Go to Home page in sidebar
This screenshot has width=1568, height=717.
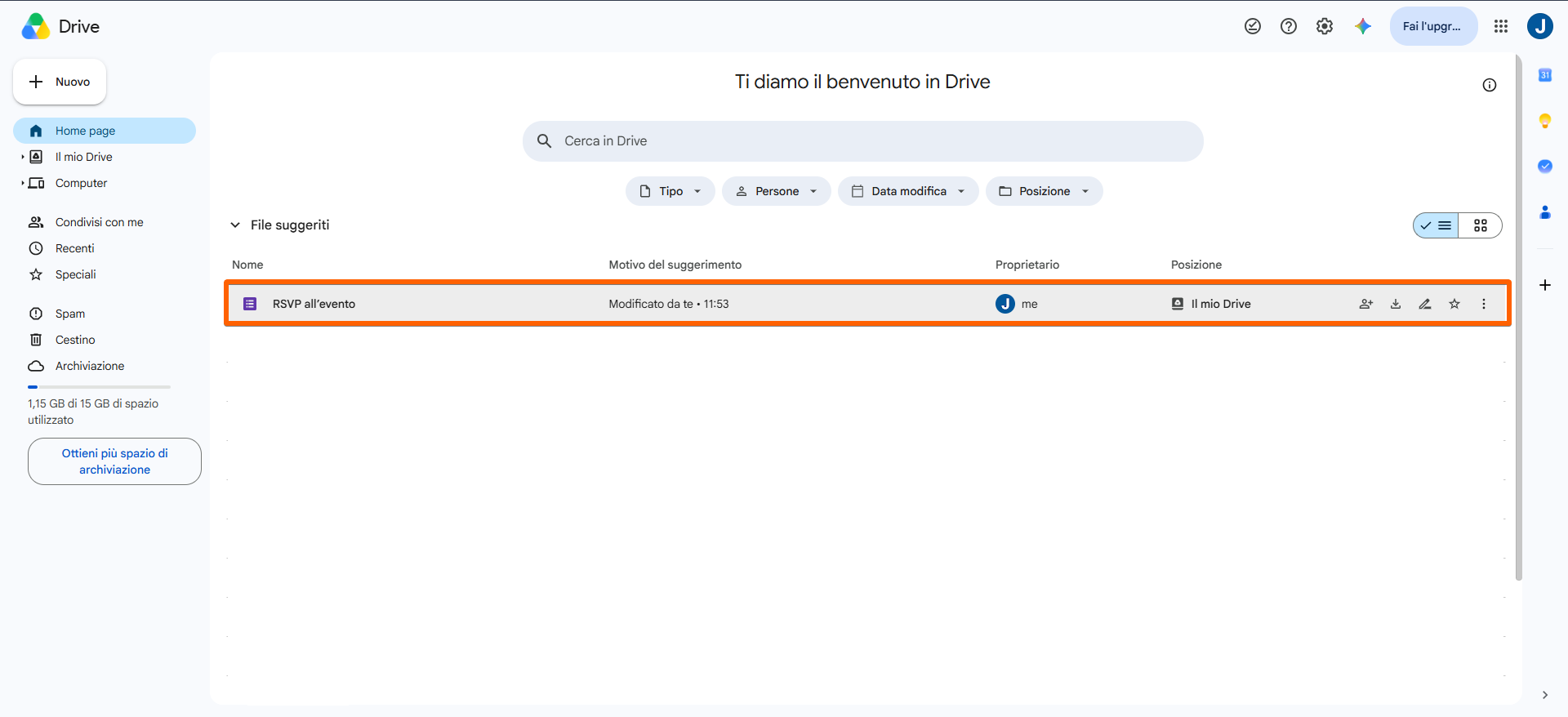pyautogui.click(x=105, y=131)
